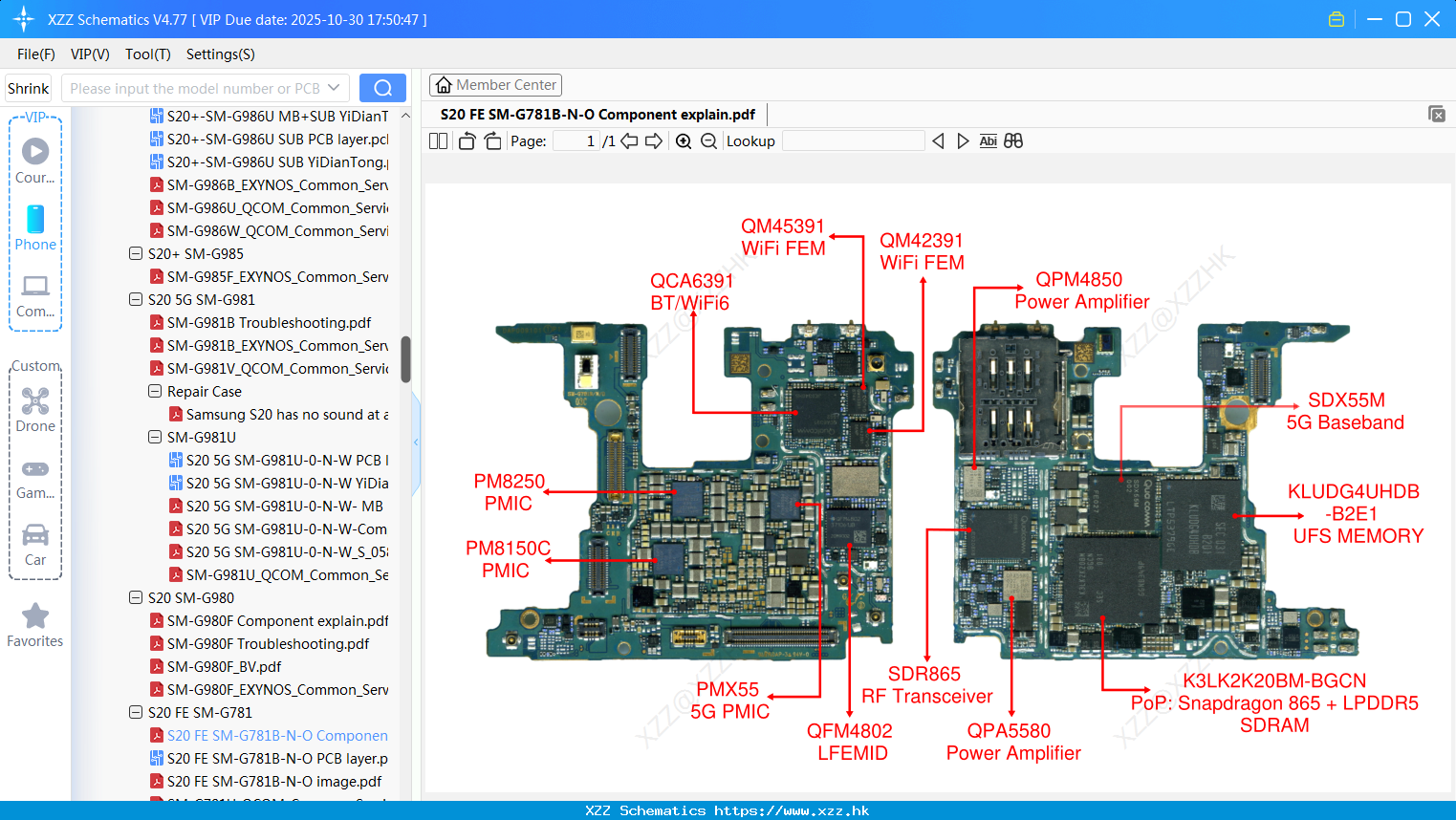The height and width of the screenshot is (820, 1456).
Task: Open the Settings(S) menu
Action: tap(221, 54)
